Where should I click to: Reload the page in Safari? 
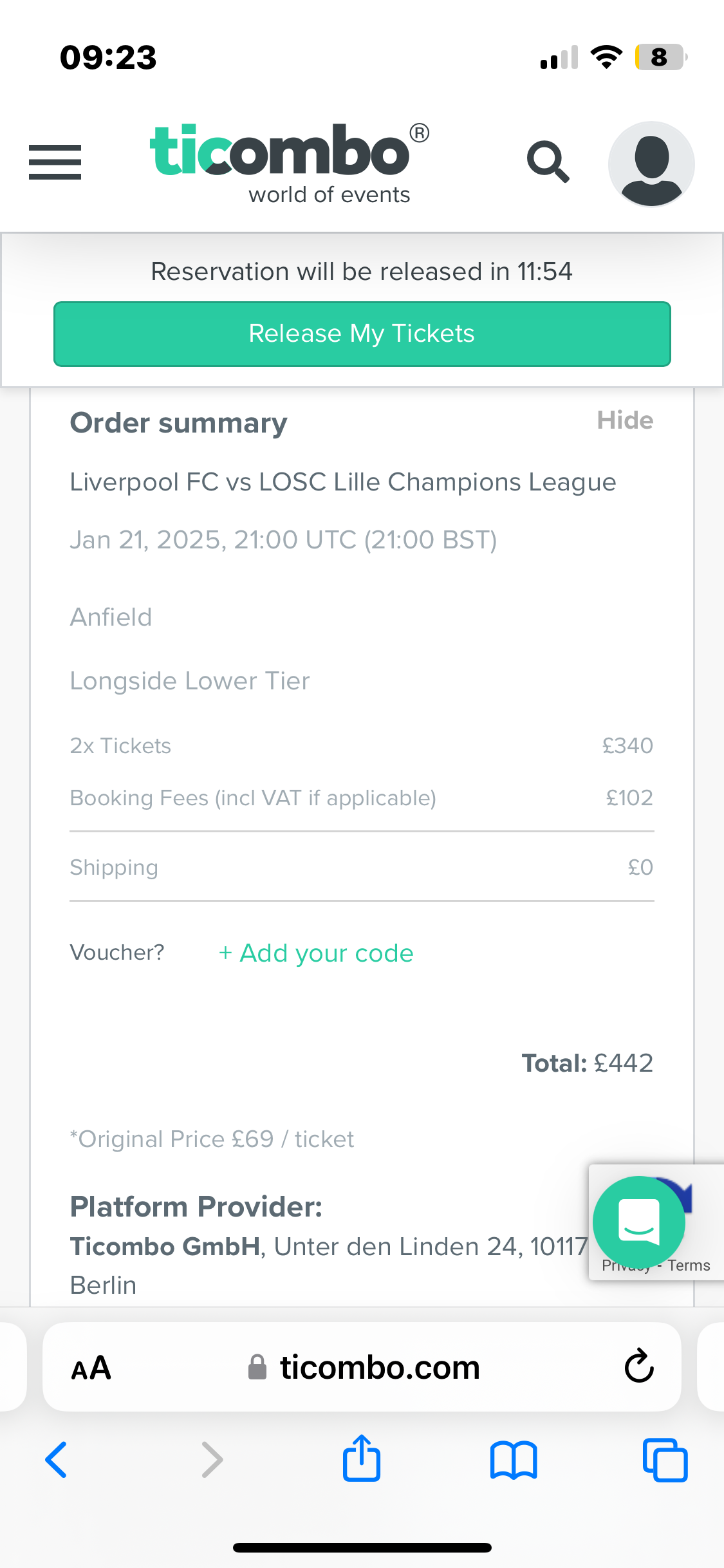coord(639,1366)
